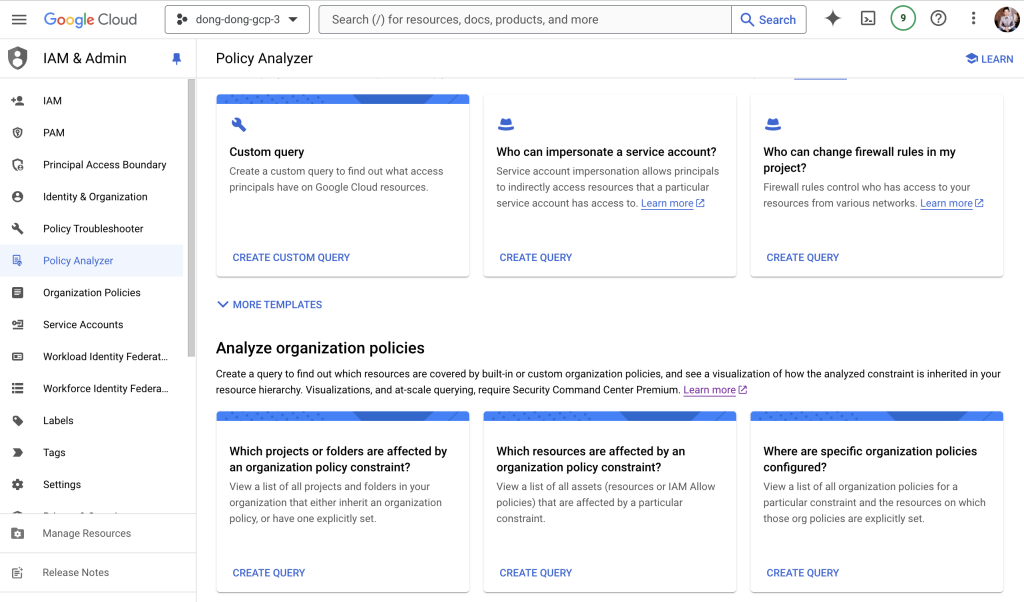The height and width of the screenshot is (602, 1024).
Task: Create query for service account impersonation
Action: [536, 257]
